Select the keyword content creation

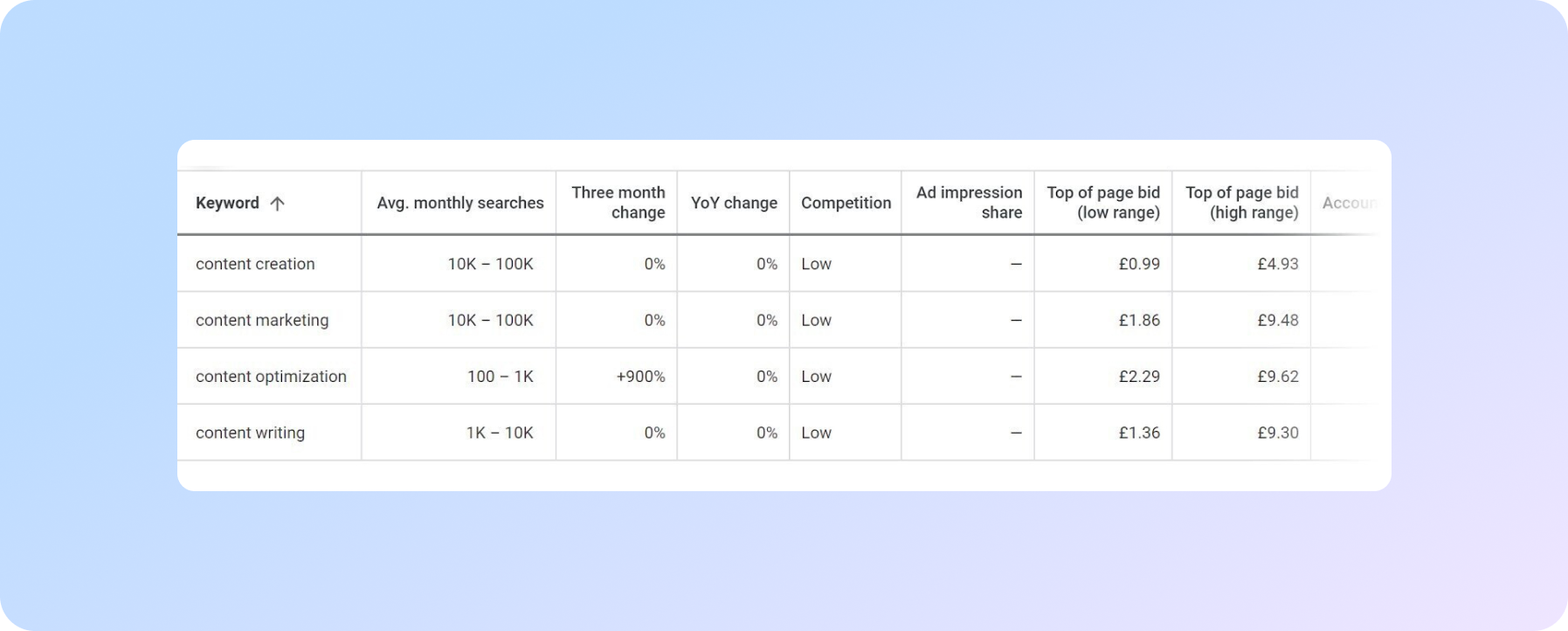click(x=255, y=263)
